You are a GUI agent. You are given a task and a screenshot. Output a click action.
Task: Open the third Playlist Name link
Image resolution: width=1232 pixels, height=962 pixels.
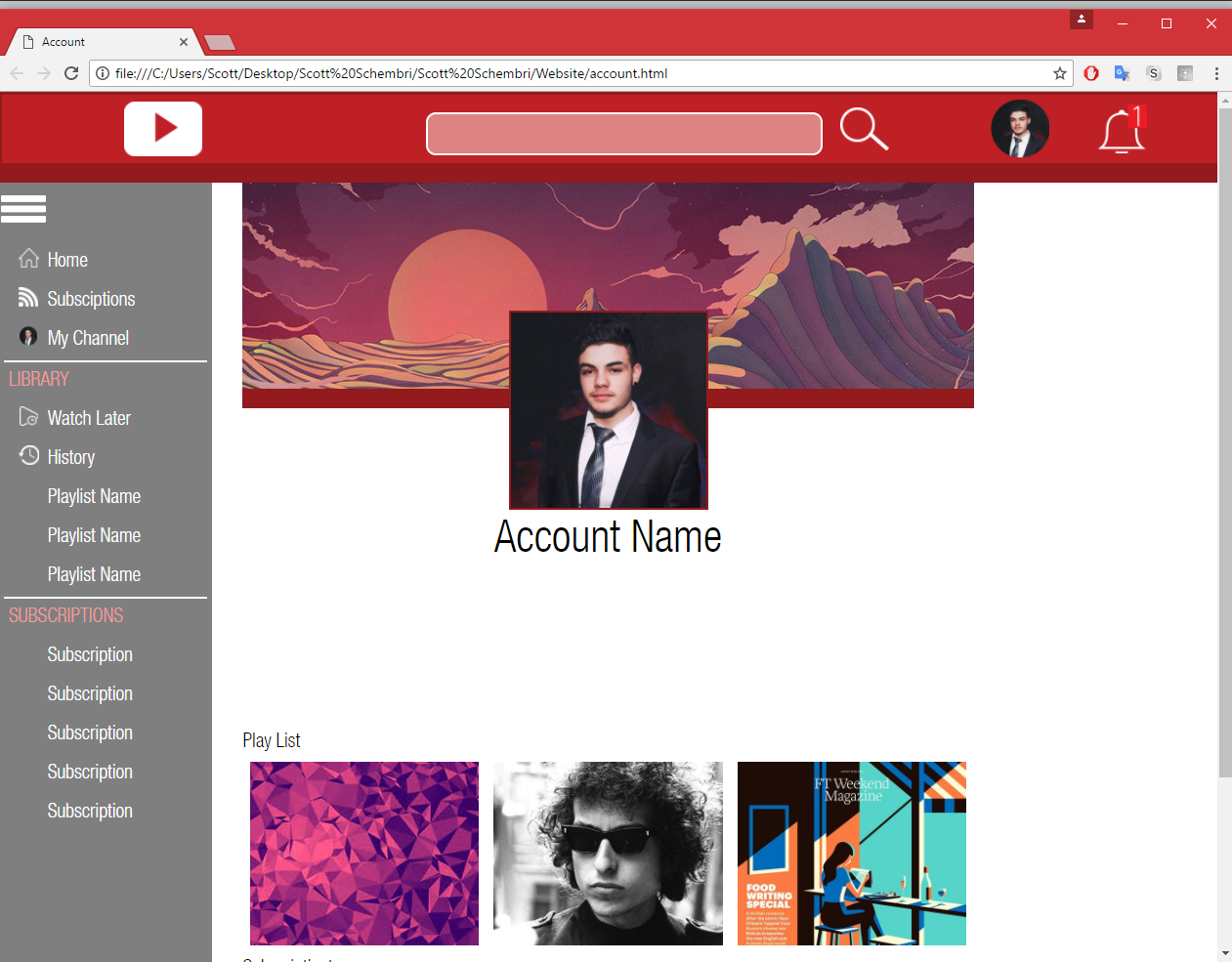coord(94,574)
